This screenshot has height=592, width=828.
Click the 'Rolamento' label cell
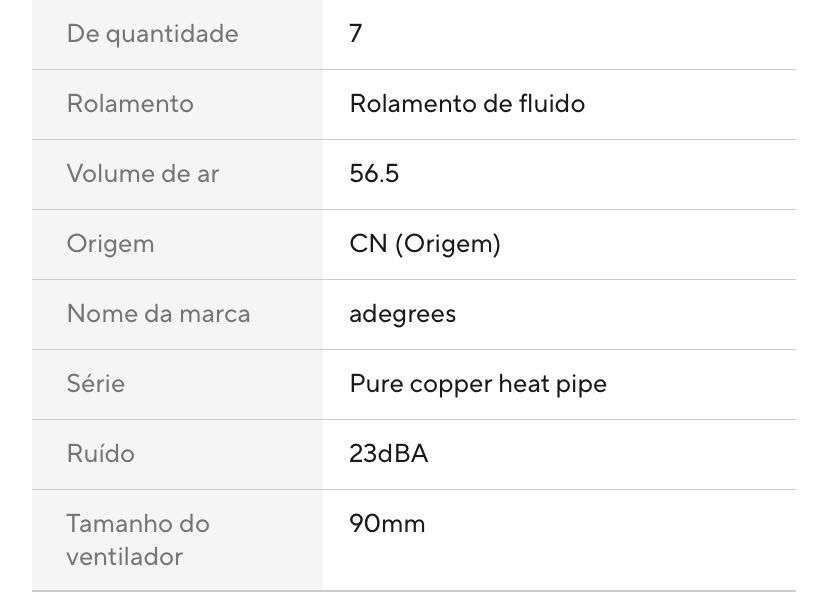(130, 104)
